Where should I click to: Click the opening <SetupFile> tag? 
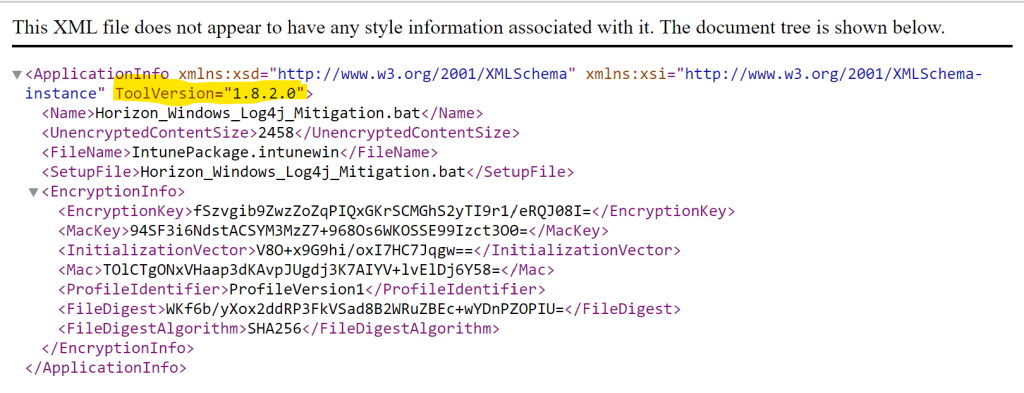(x=91, y=172)
